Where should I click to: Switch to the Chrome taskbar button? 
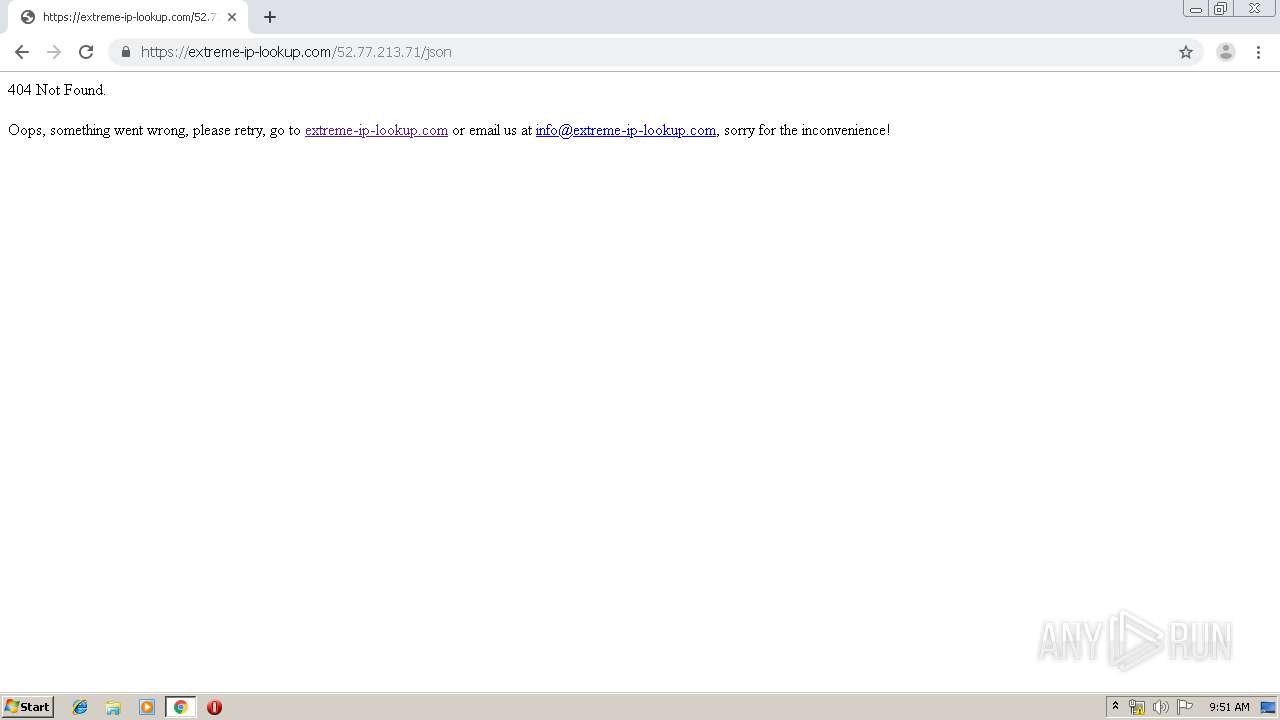click(181, 707)
